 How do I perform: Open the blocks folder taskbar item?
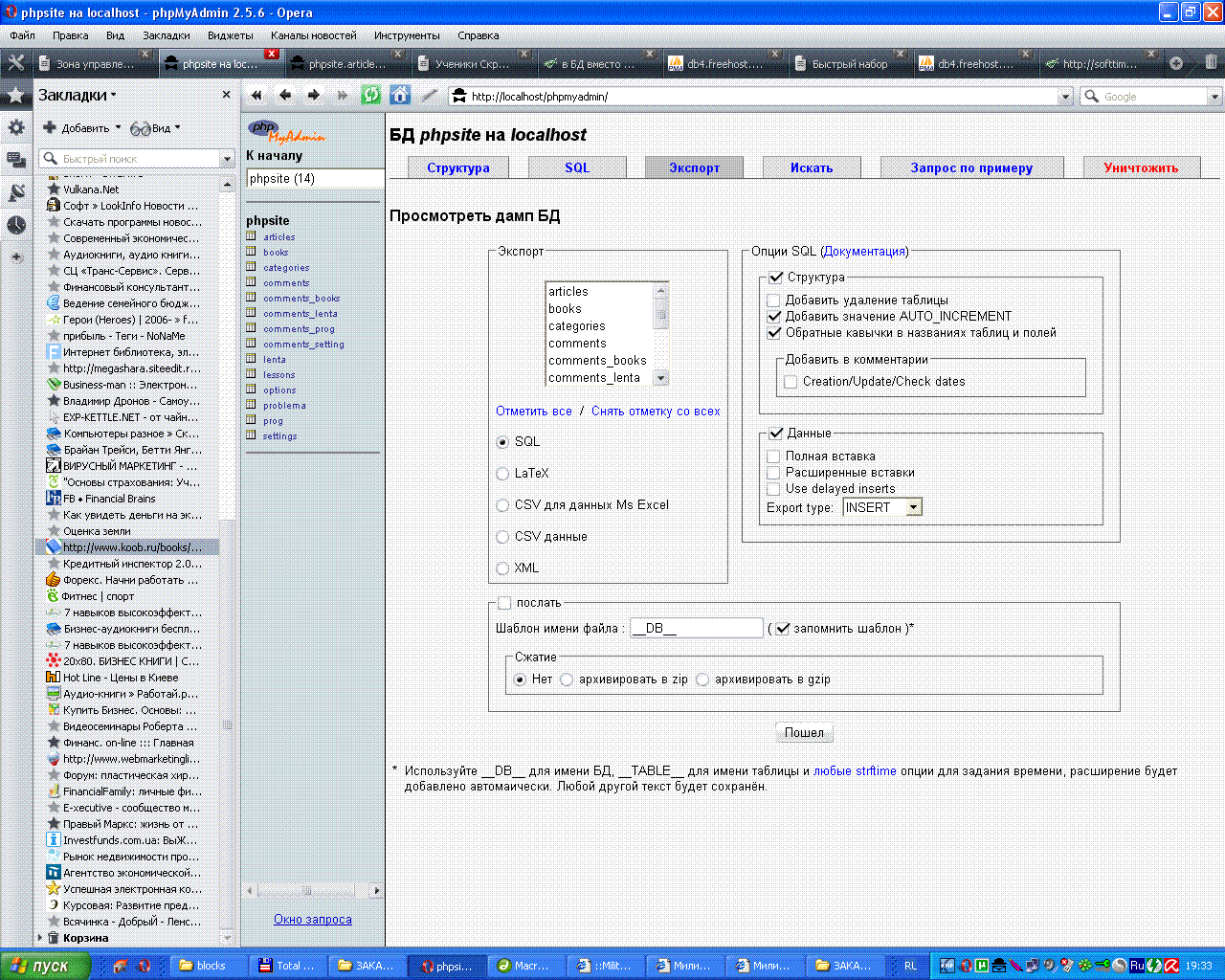coord(208,966)
